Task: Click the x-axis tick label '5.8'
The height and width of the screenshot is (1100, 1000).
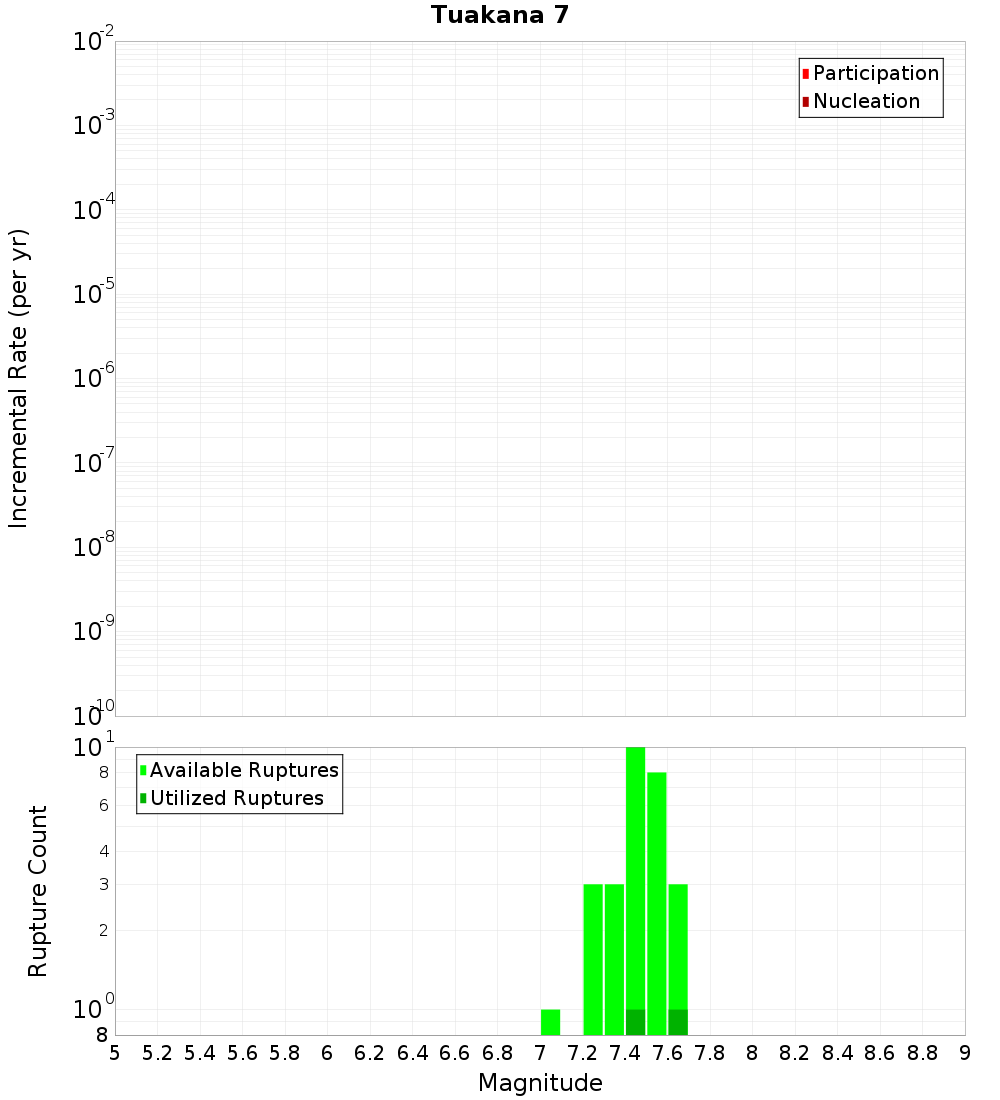Action: 285,1054
